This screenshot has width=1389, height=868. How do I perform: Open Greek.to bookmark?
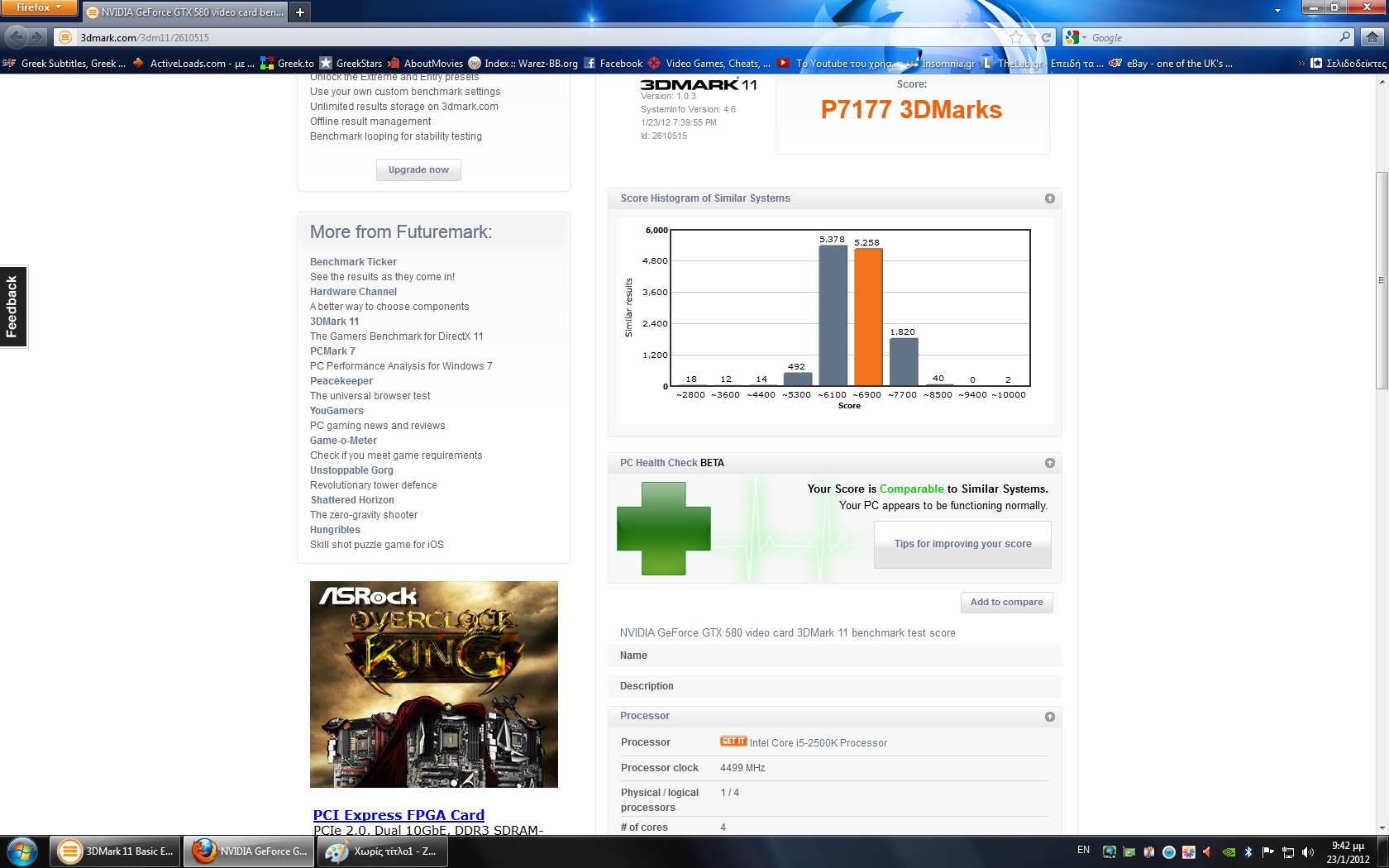tap(288, 63)
